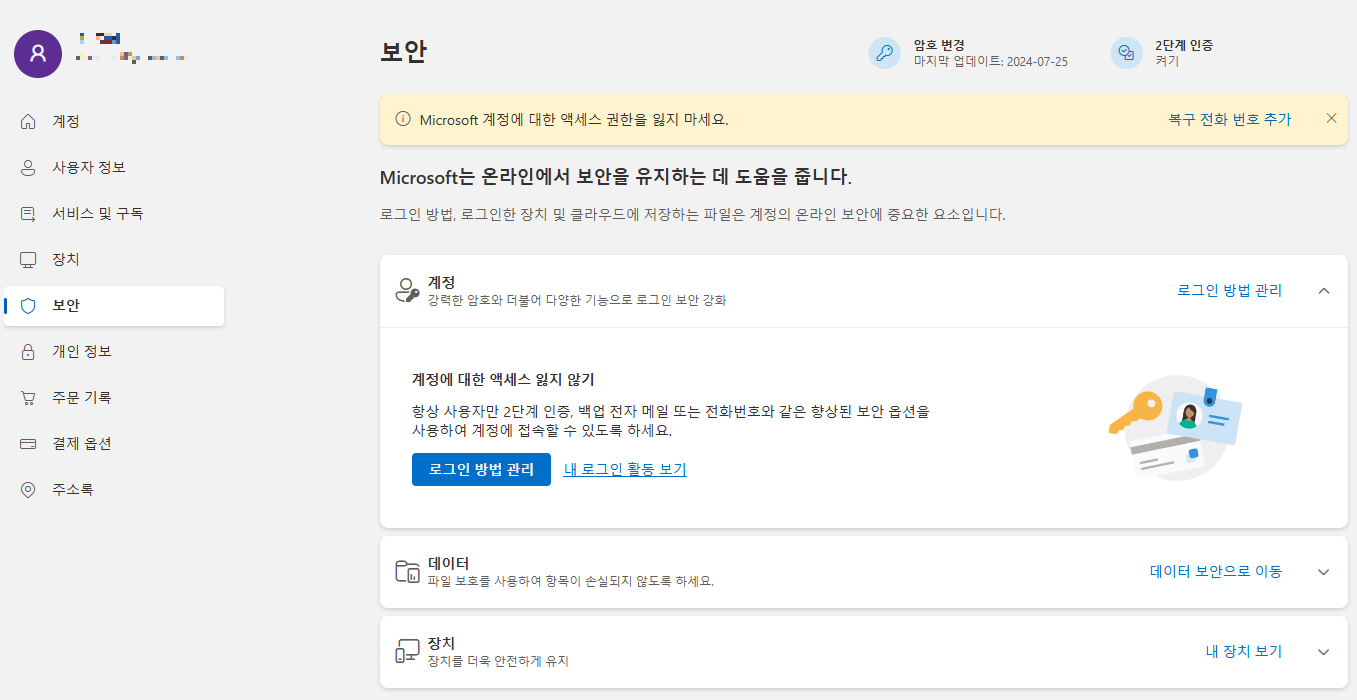Open the 내 로그인 활동 보기 link

coord(625,469)
